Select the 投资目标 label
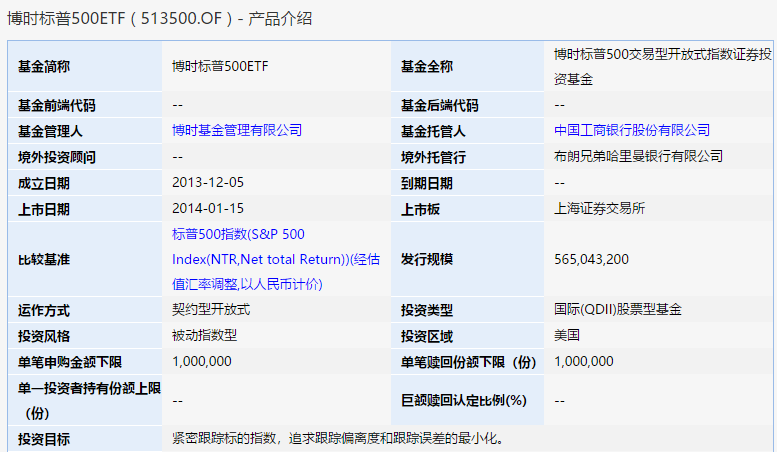Screen dimensions: 777x452 44,440
